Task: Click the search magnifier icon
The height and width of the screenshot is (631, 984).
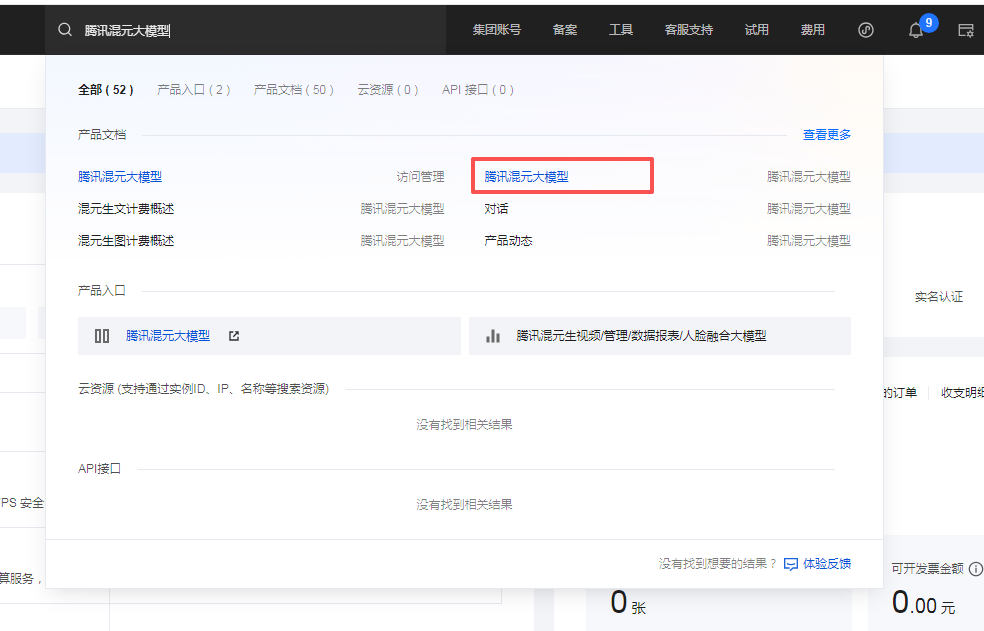Action: 65,30
